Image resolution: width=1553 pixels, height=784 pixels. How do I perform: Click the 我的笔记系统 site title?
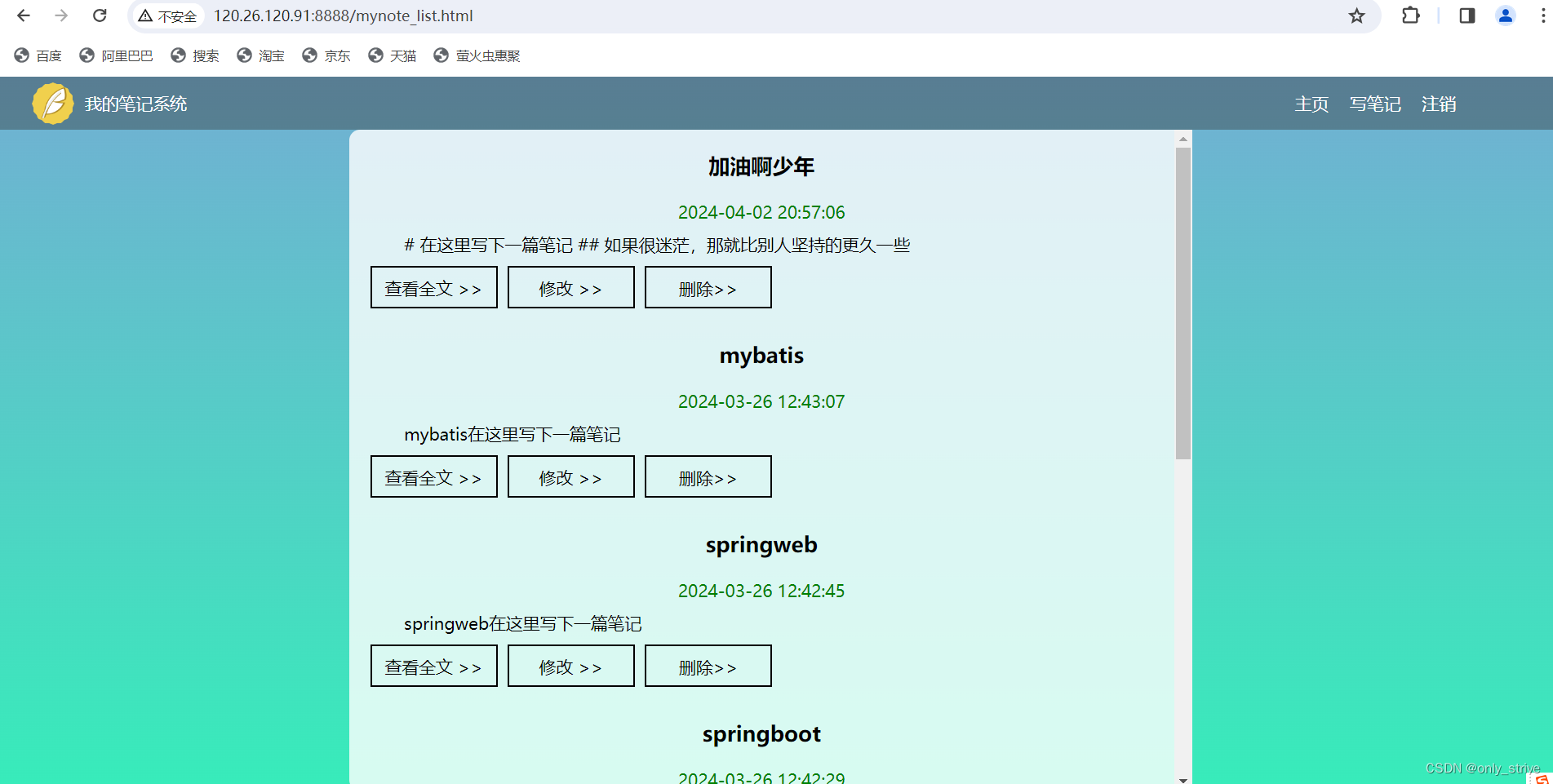(135, 104)
